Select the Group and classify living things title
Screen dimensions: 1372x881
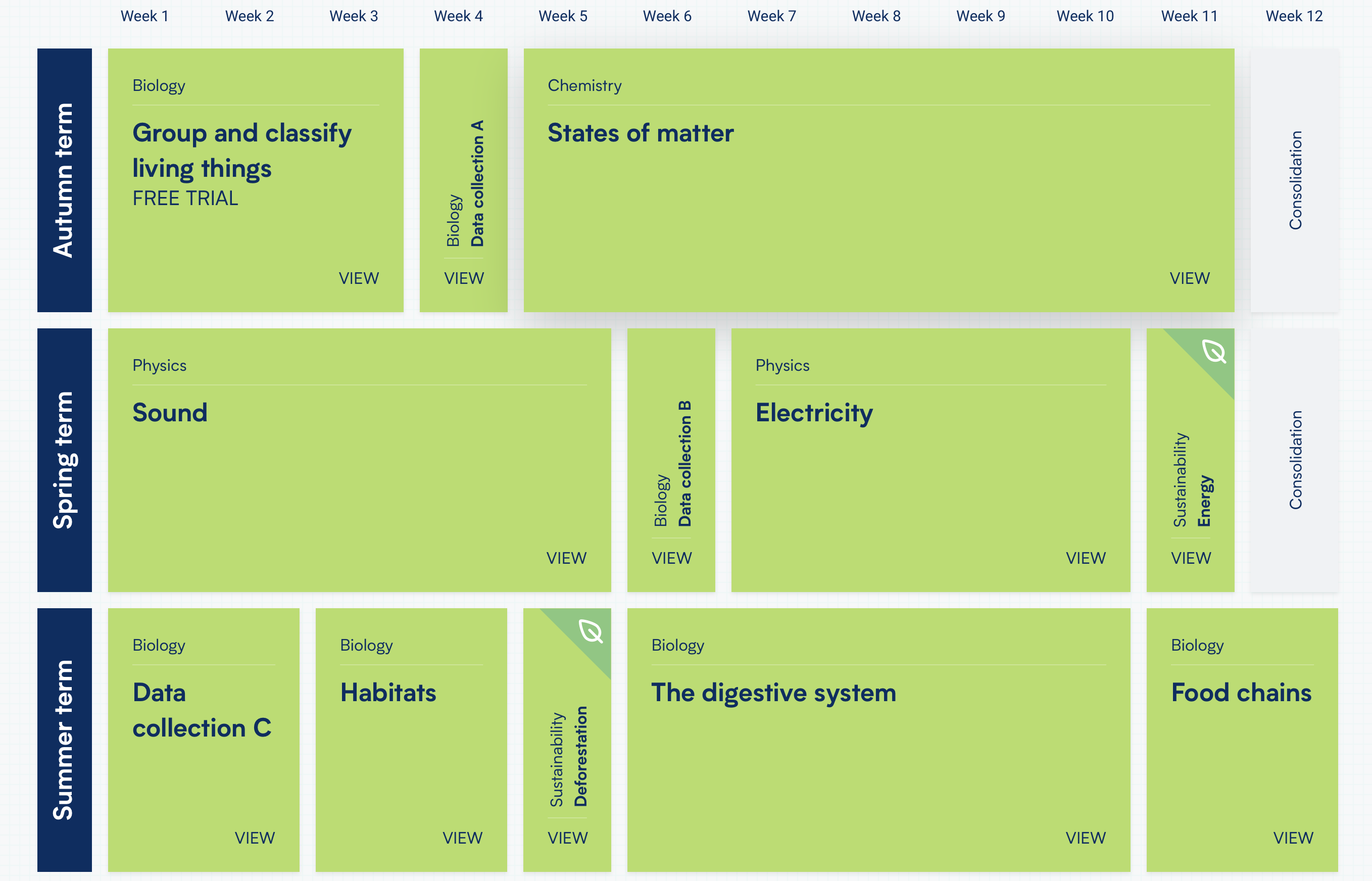242,151
